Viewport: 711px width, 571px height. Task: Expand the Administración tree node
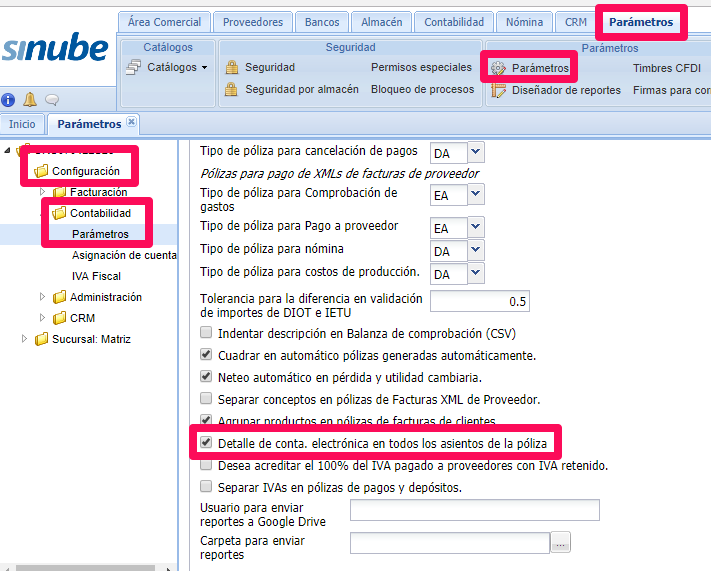click(42, 297)
